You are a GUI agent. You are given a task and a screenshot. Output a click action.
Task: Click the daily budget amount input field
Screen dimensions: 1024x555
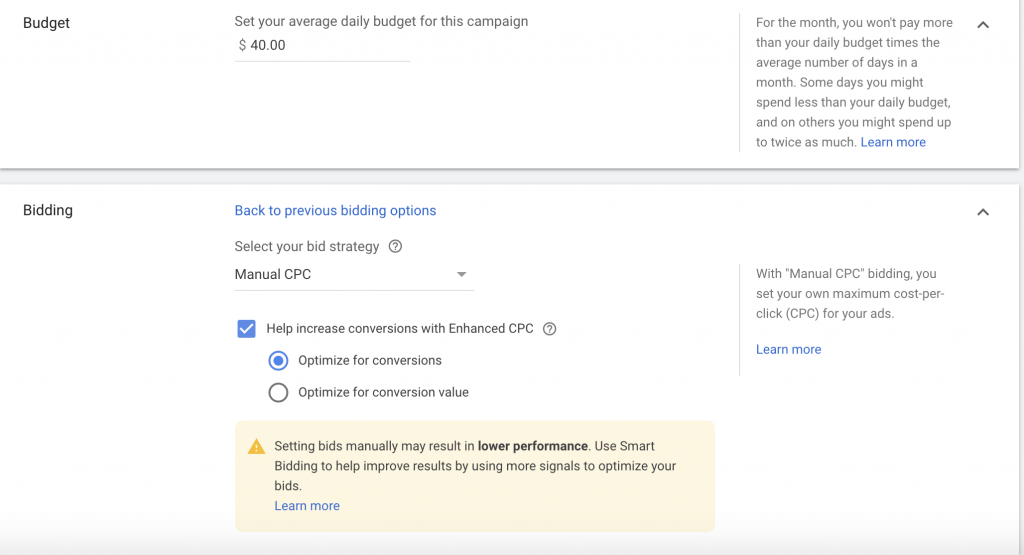pos(325,45)
